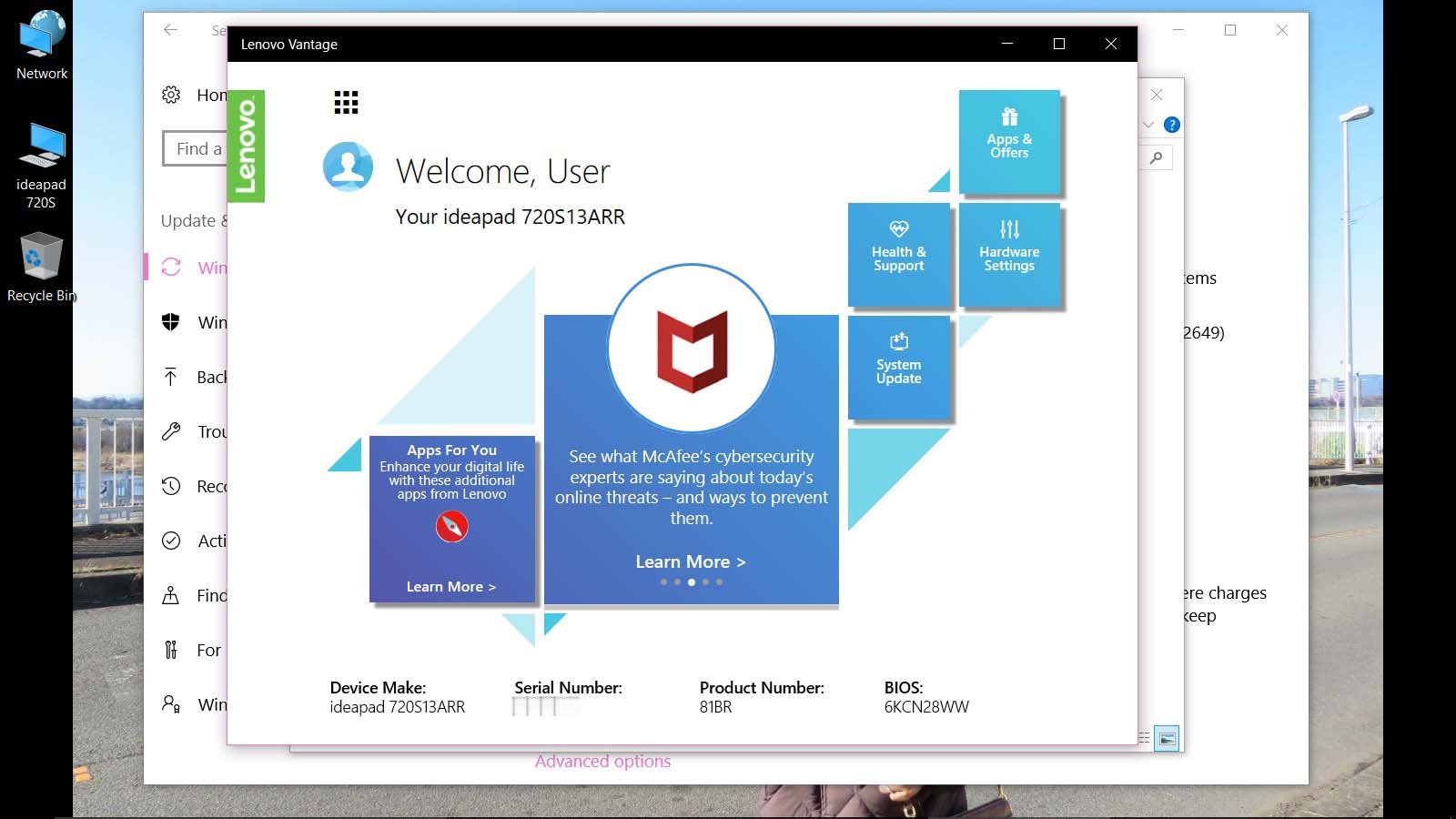
Task: Select Troubleshoot wrench icon in Settings
Action: point(171,431)
